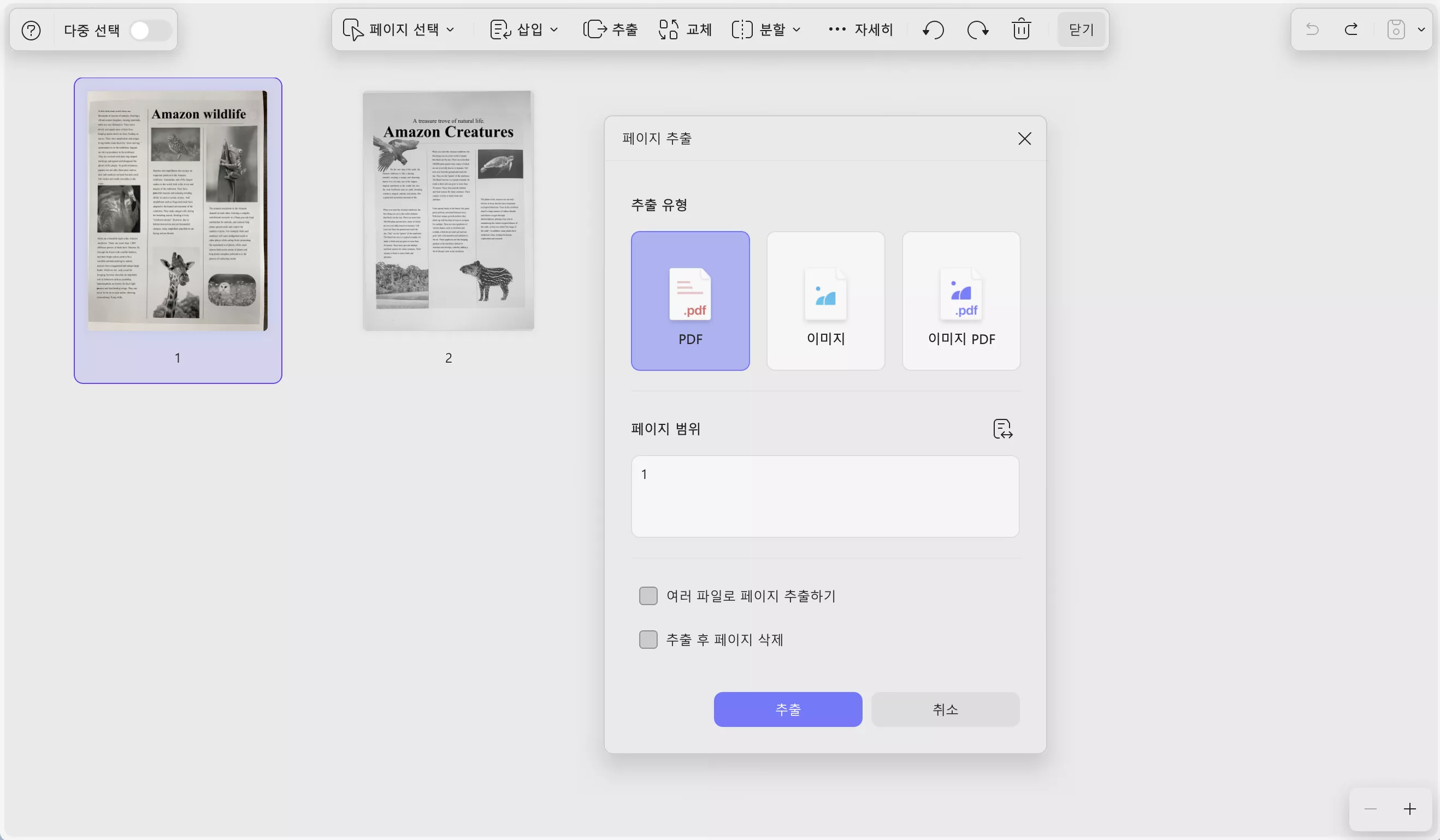This screenshot has width=1440, height=840.
Task: Click the trash delete icon
Action: click(x=1021, y=29)
